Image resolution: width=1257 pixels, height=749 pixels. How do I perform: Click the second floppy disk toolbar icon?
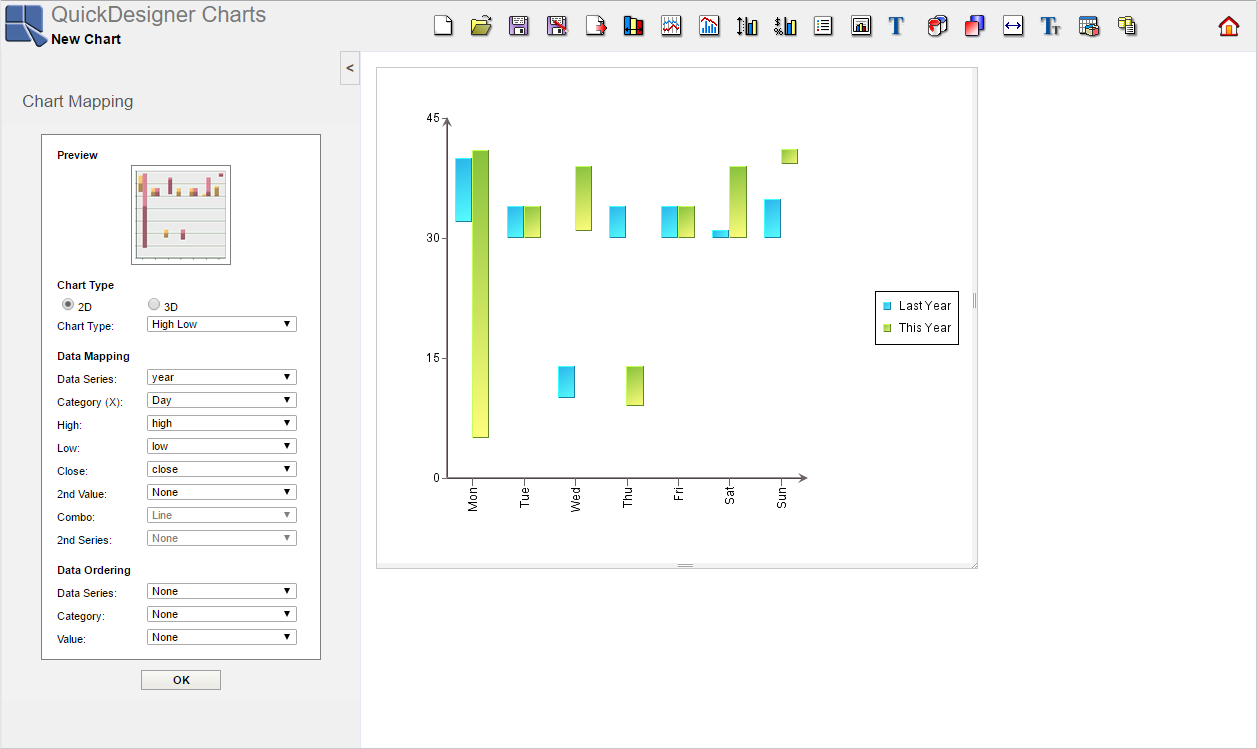(557, 26)
